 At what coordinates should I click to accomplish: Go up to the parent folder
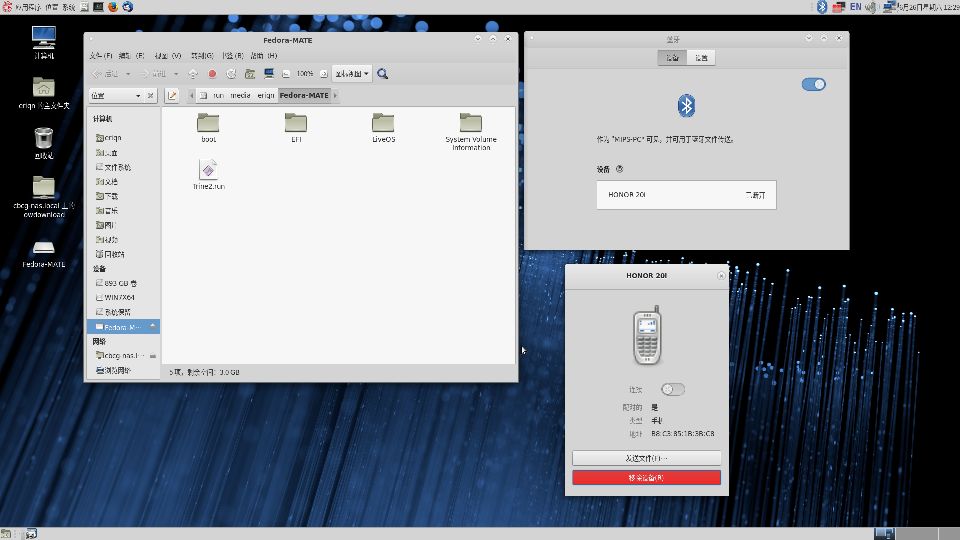click(x=193, y=73)
